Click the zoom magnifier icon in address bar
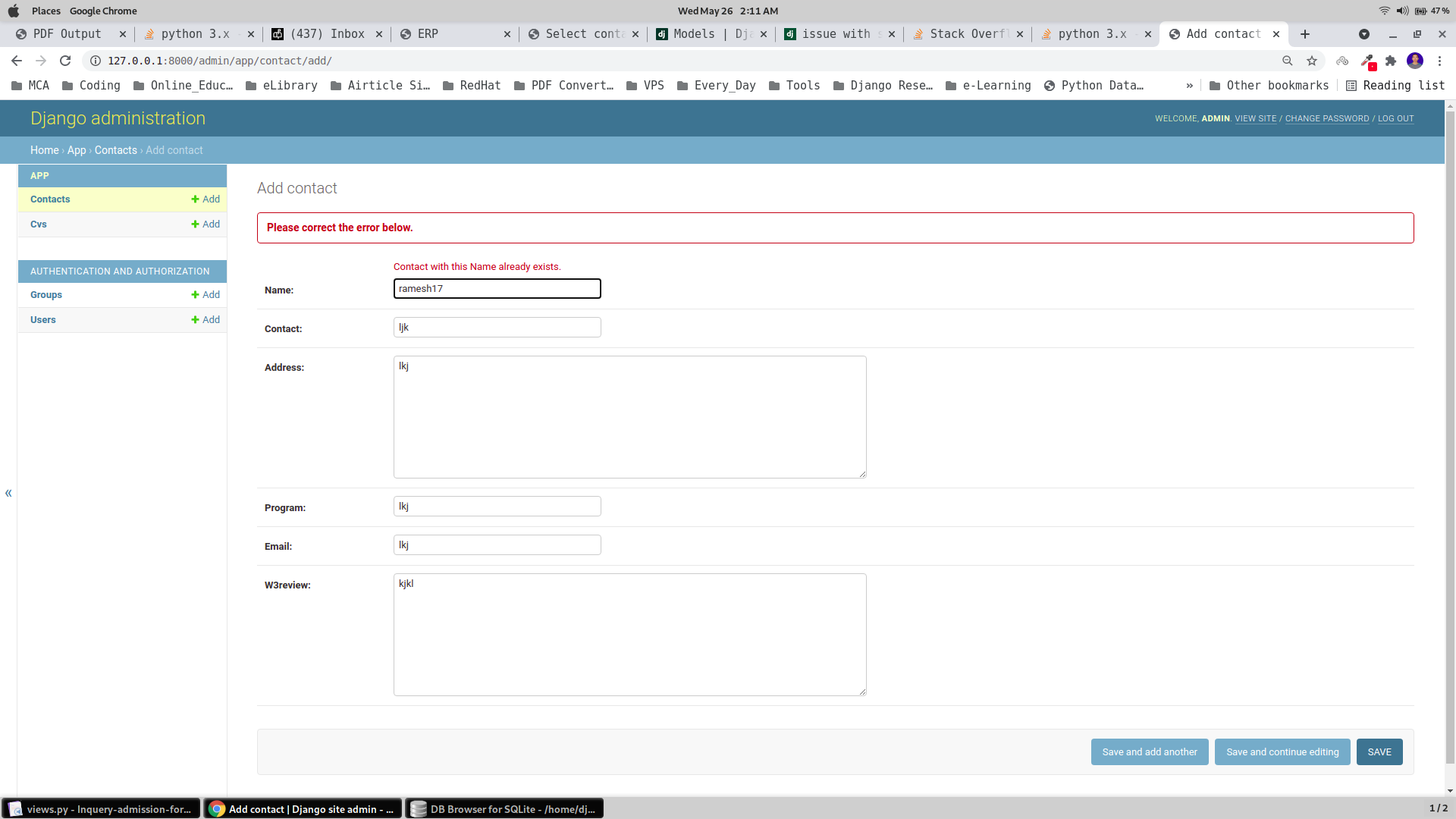This screenshot has height=819, width=1456. click(1287, 61)
